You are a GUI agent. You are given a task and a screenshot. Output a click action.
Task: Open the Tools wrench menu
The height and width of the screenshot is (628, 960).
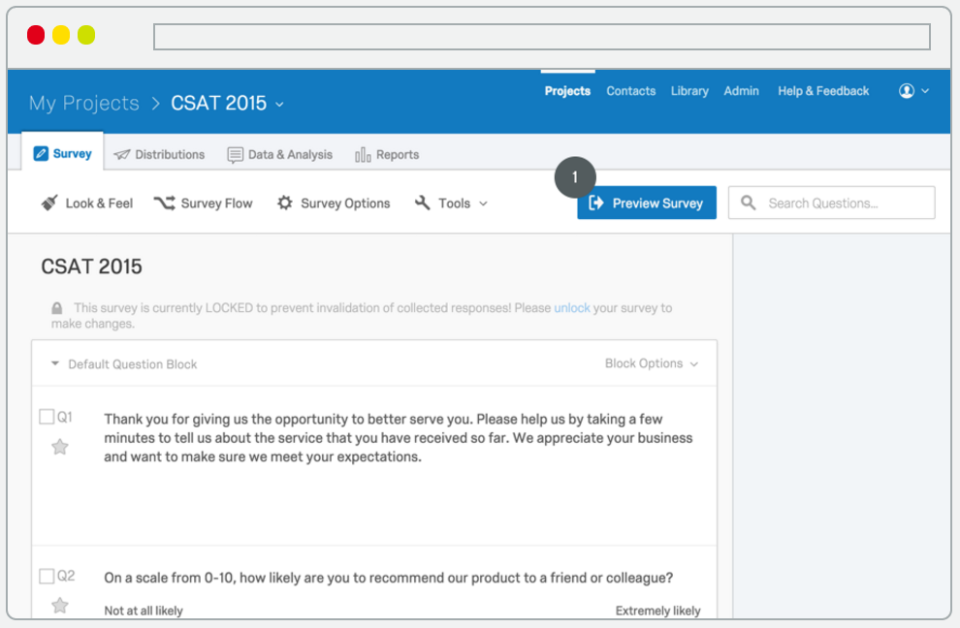click(x=421, y=203)
